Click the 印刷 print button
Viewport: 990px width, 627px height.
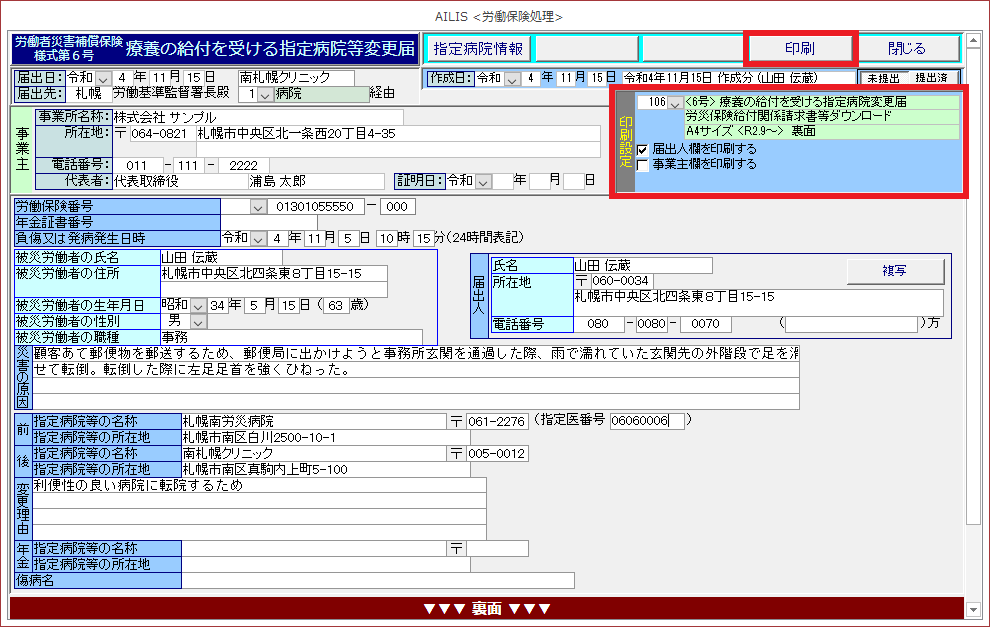(x=799, y=48)
